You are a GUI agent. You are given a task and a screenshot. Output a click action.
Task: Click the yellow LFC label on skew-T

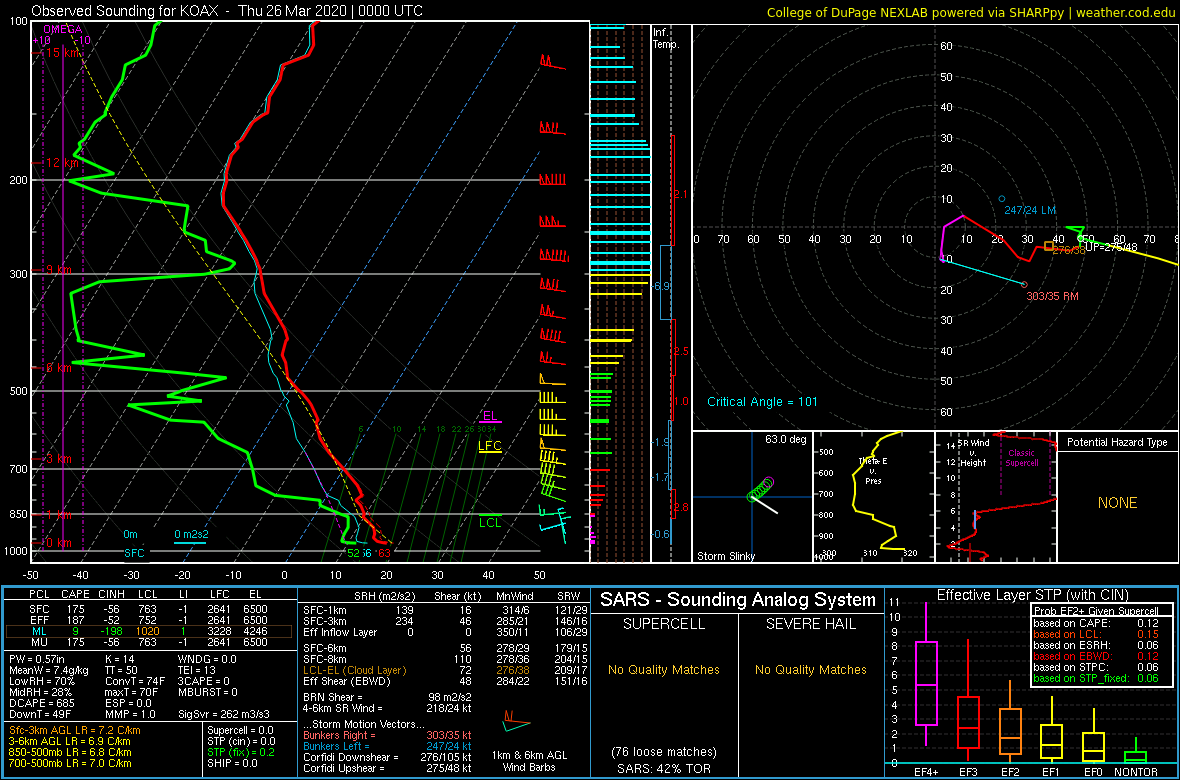point(489,446)
